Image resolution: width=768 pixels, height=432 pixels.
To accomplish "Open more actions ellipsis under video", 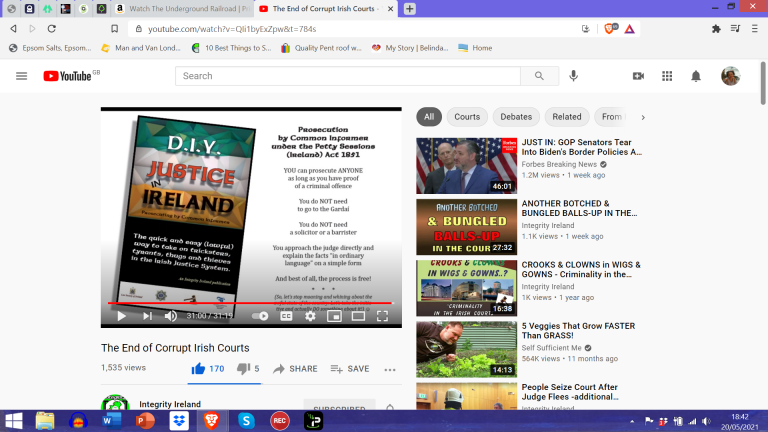I will click(390, 369).
